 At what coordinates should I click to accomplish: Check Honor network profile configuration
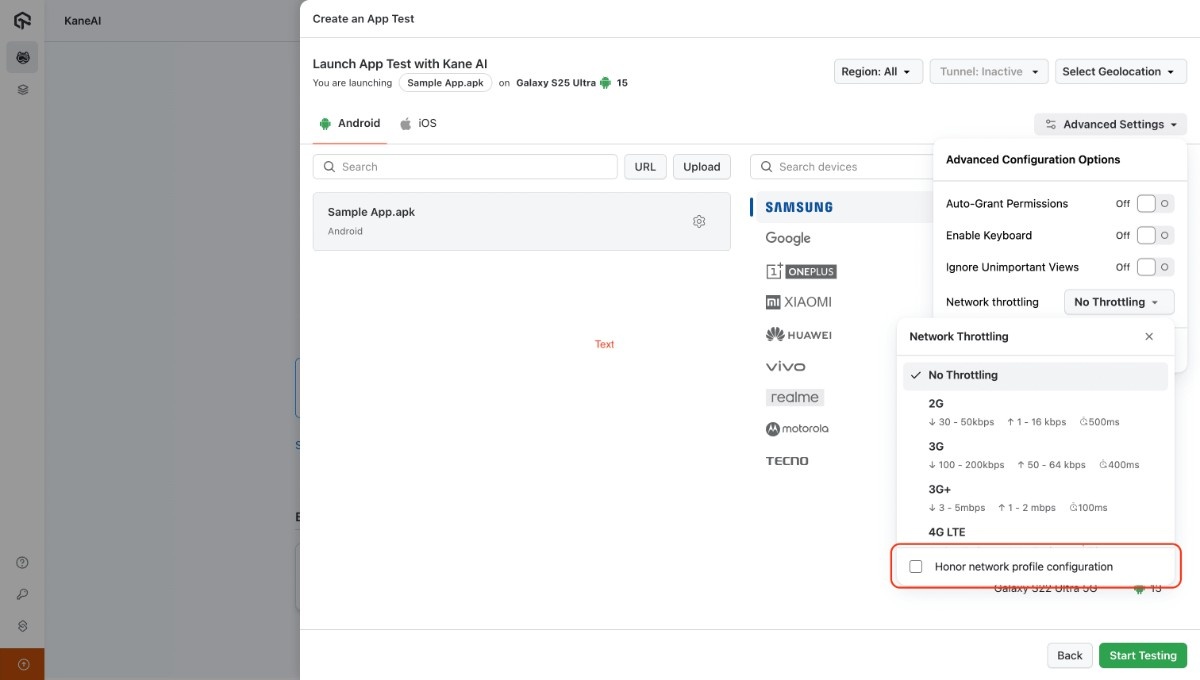pos(915,567)
